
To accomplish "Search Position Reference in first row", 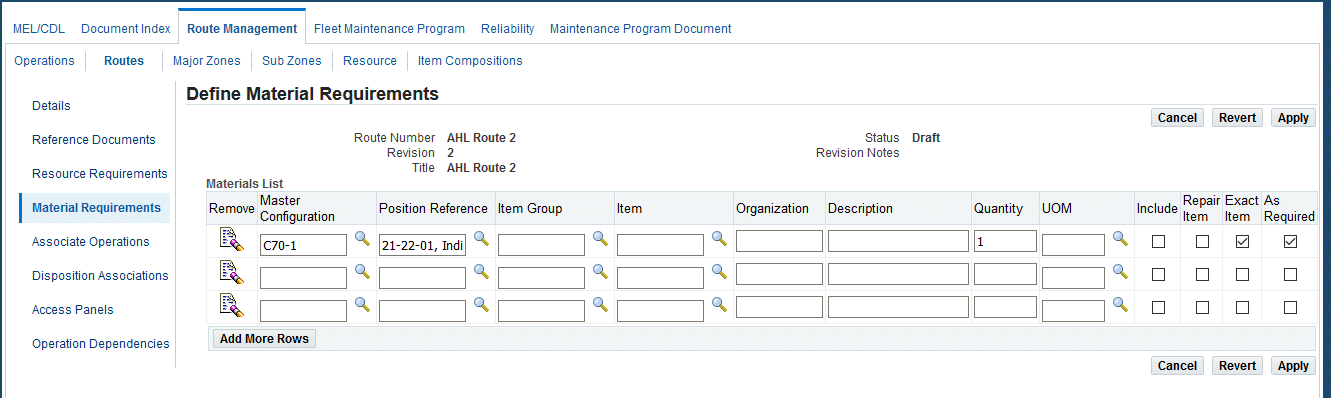I will click(x=481, y=239).
